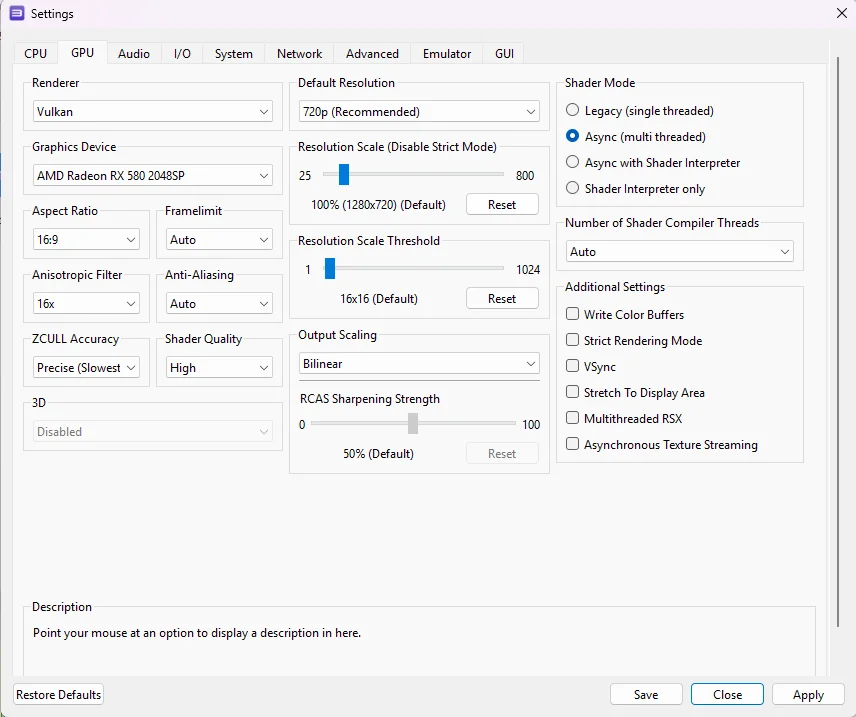
Task: Click the '16x16 (Default)' label
Action: point(378,299)
